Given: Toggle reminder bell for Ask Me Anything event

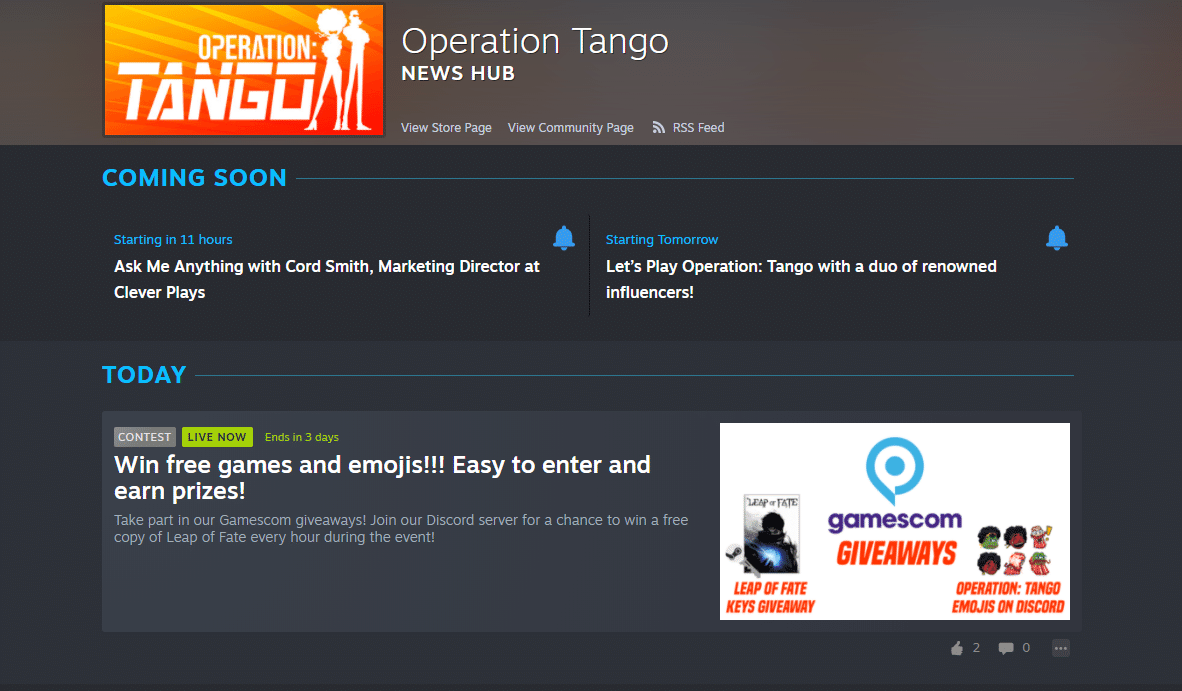Looking at the screenshot, I should pos(564,238).
